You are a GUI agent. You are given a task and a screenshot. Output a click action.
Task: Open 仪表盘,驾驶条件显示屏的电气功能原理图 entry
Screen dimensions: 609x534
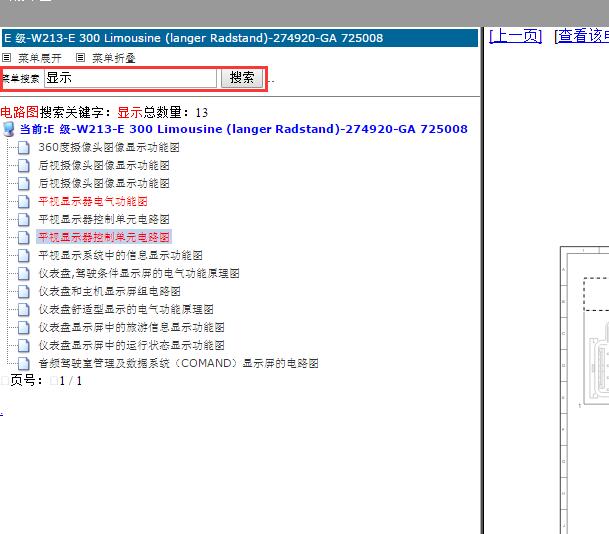(x=139, y=273)
